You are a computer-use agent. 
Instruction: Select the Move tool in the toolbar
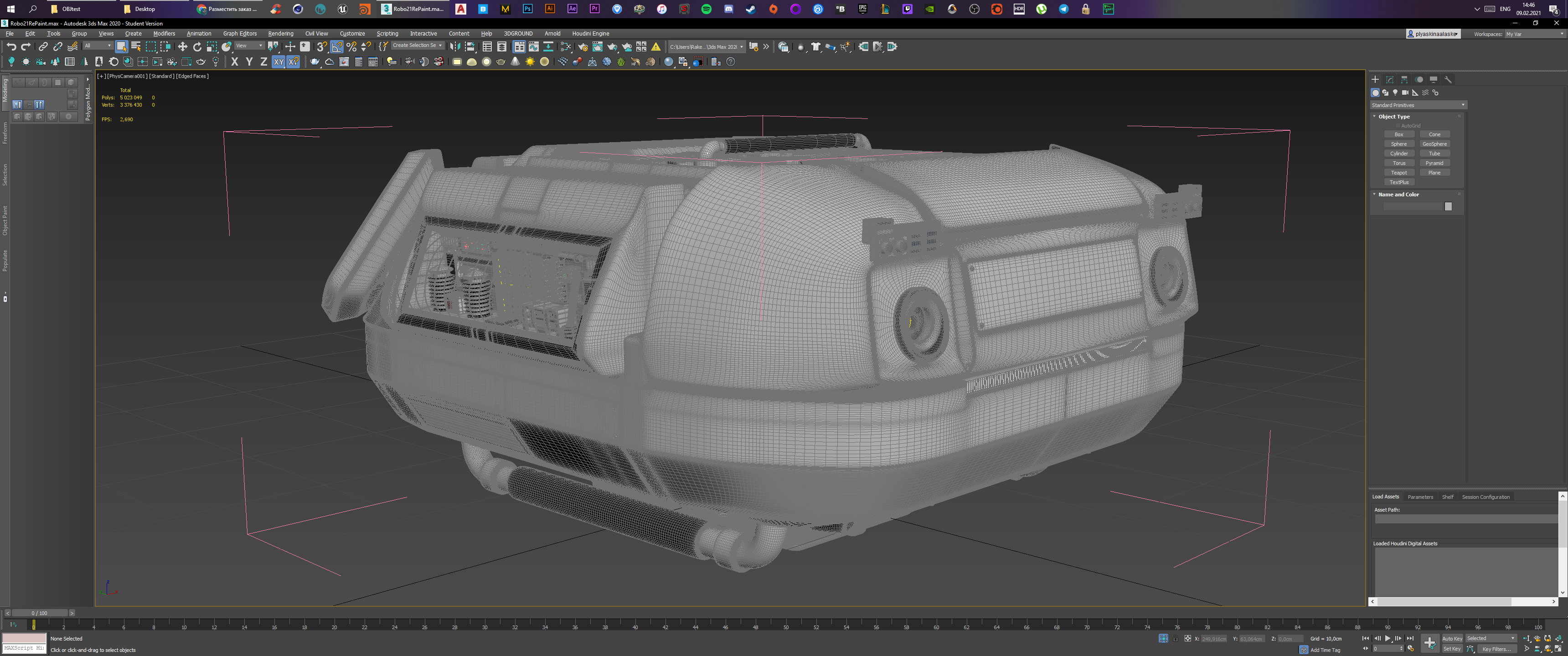point(183,47)
